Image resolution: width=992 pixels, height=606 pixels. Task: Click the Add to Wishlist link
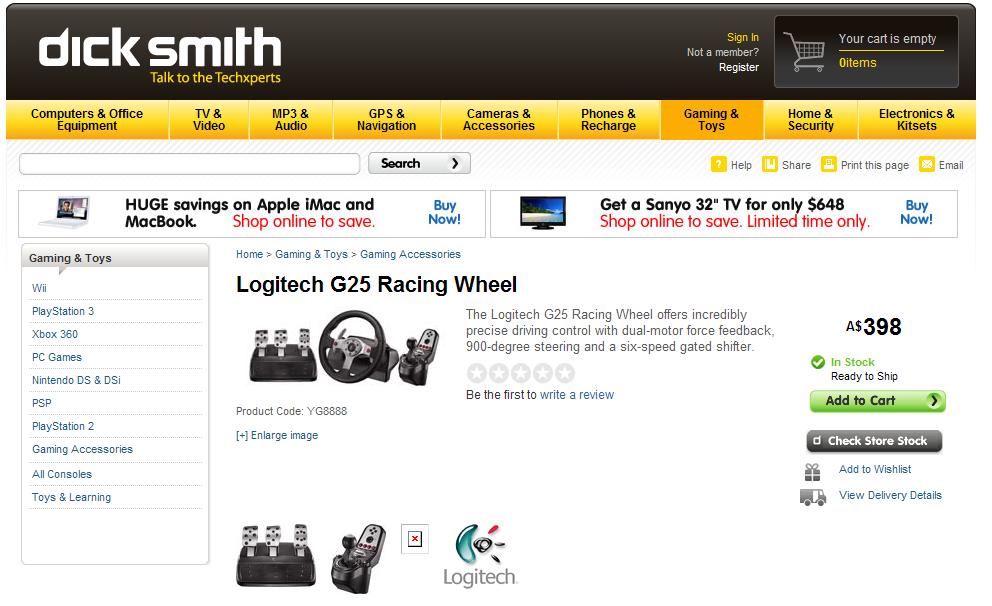pos(875,469)
